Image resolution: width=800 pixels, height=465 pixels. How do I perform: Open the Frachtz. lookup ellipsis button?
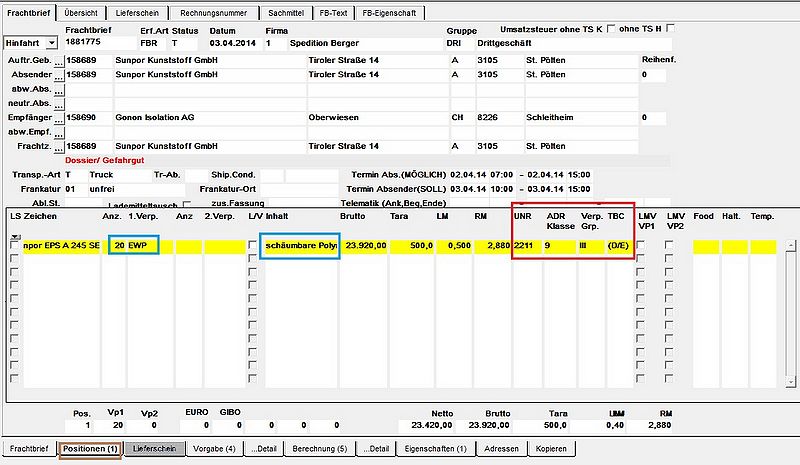(x=59, y=147)
